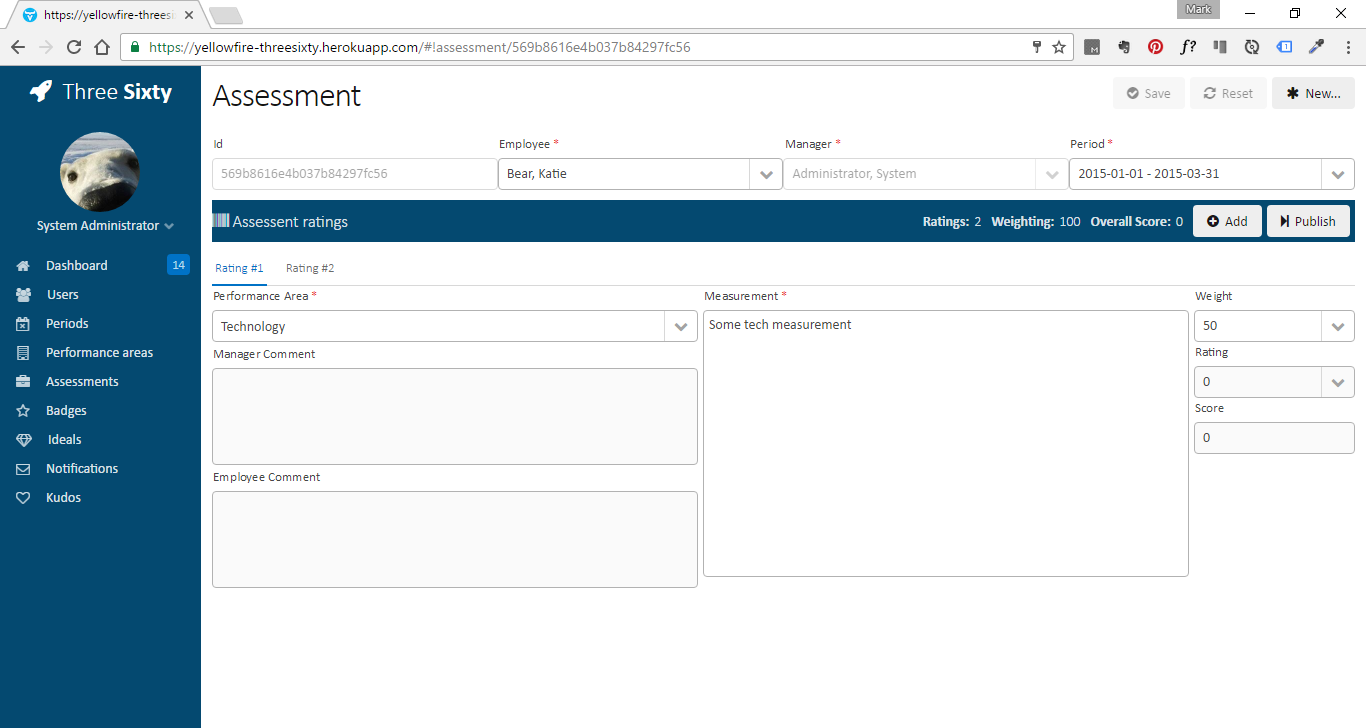Bookmark this page with star icon
Image resolution: width=1366 pixels, height=728 pixels.
(x=1059, y=47)
